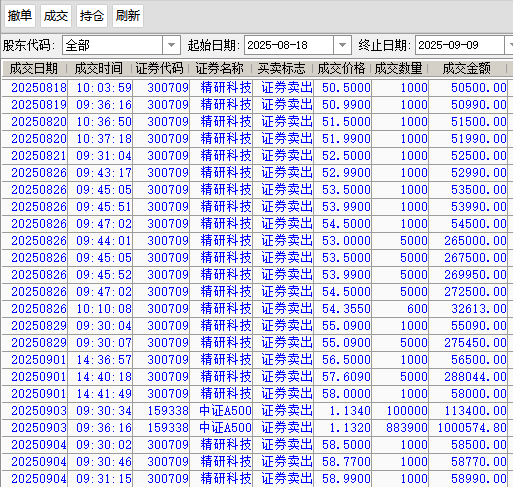This screenshot has height=487, width=513.
Task: Click the 成交金额 column header
Action: pyautogui.click(x=467, y=69)
